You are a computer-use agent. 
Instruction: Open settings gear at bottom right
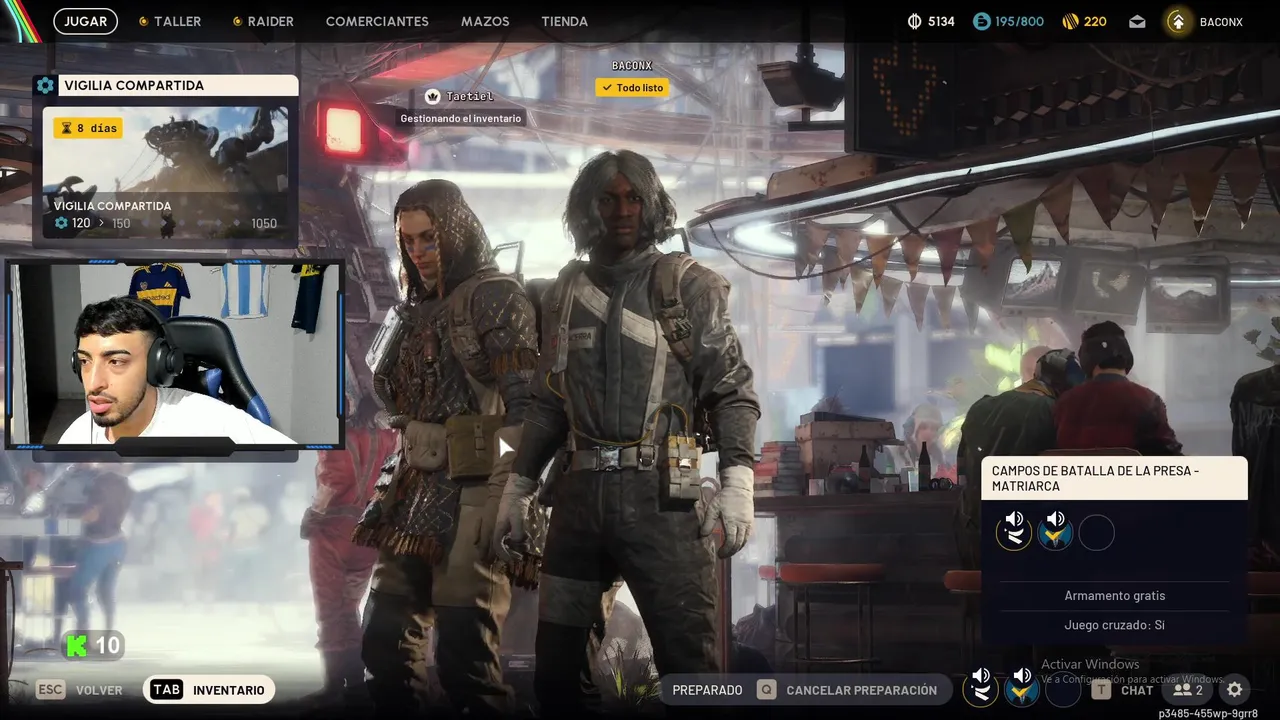click(1235, 690)
